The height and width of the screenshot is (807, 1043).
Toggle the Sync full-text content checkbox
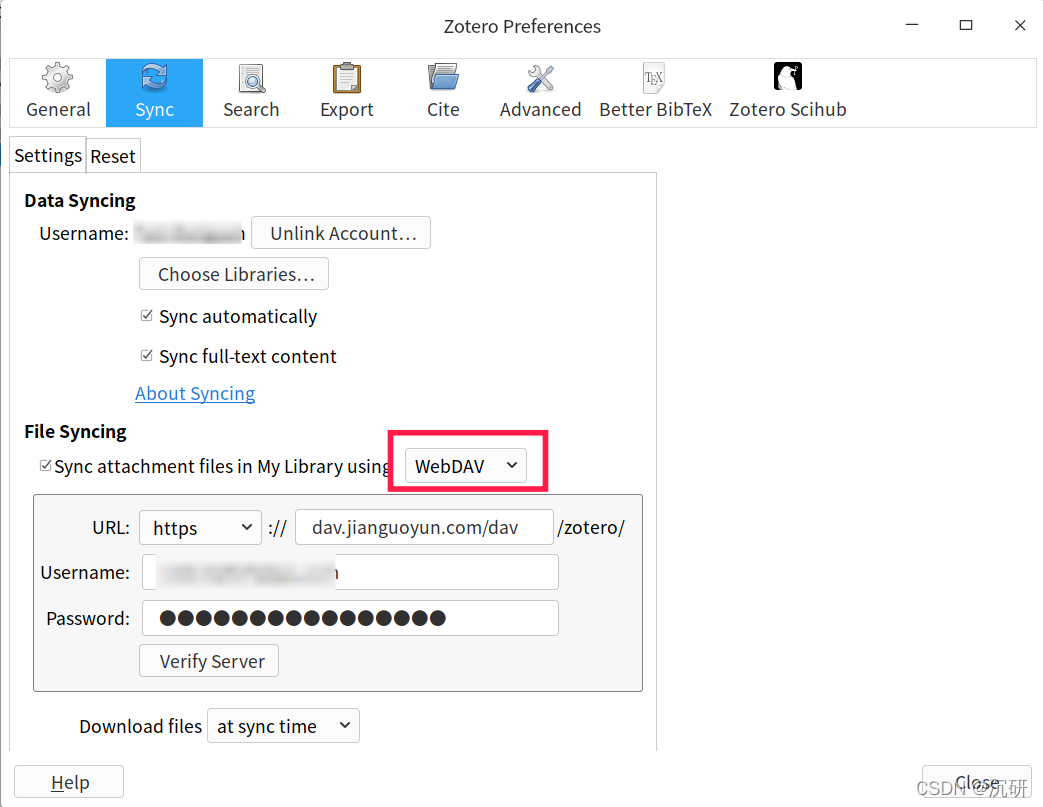click(x=147, y=356)
